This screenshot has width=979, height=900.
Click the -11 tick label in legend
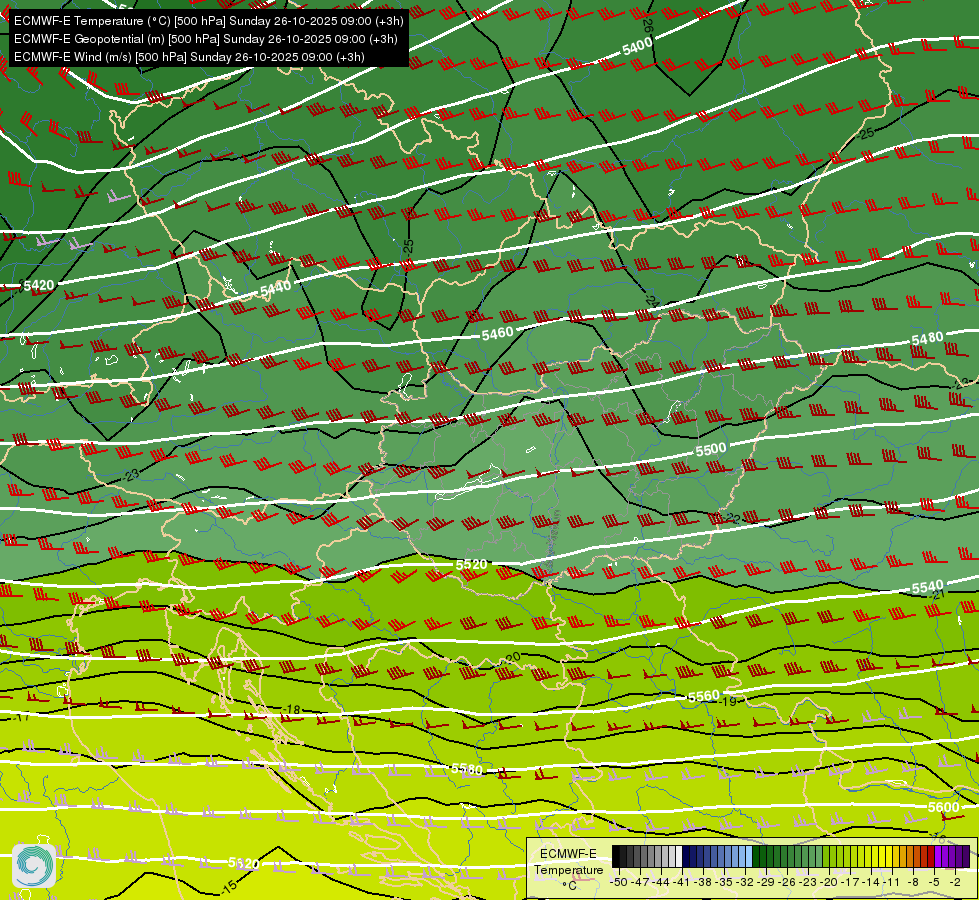point(892,882)
